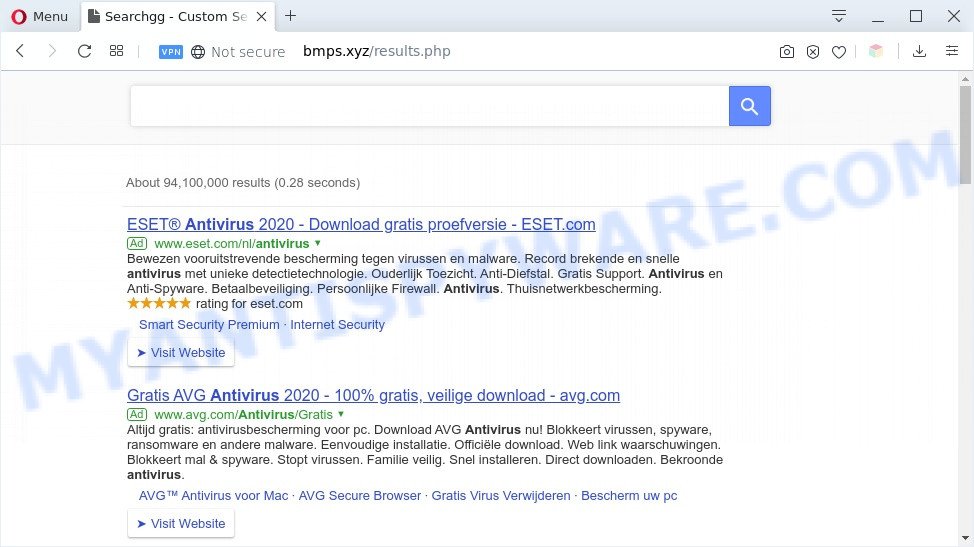Open the ESET Antivirus 2020 result title

361,224
